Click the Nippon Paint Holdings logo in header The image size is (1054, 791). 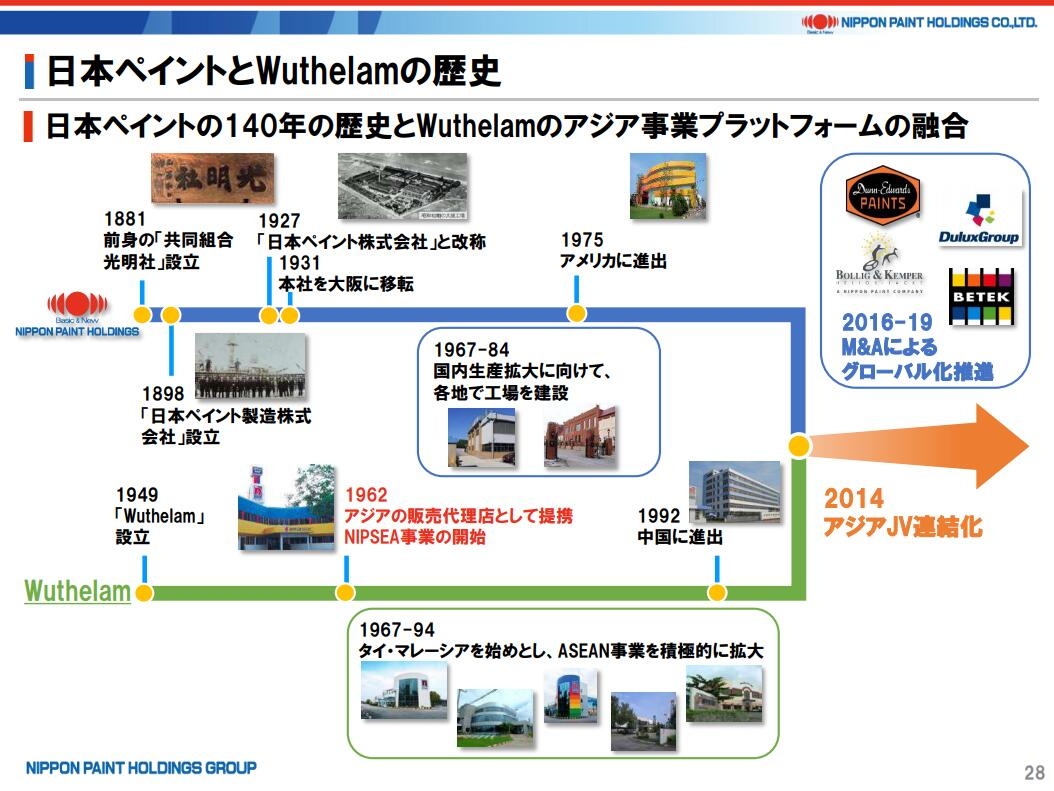coord(917,21)
